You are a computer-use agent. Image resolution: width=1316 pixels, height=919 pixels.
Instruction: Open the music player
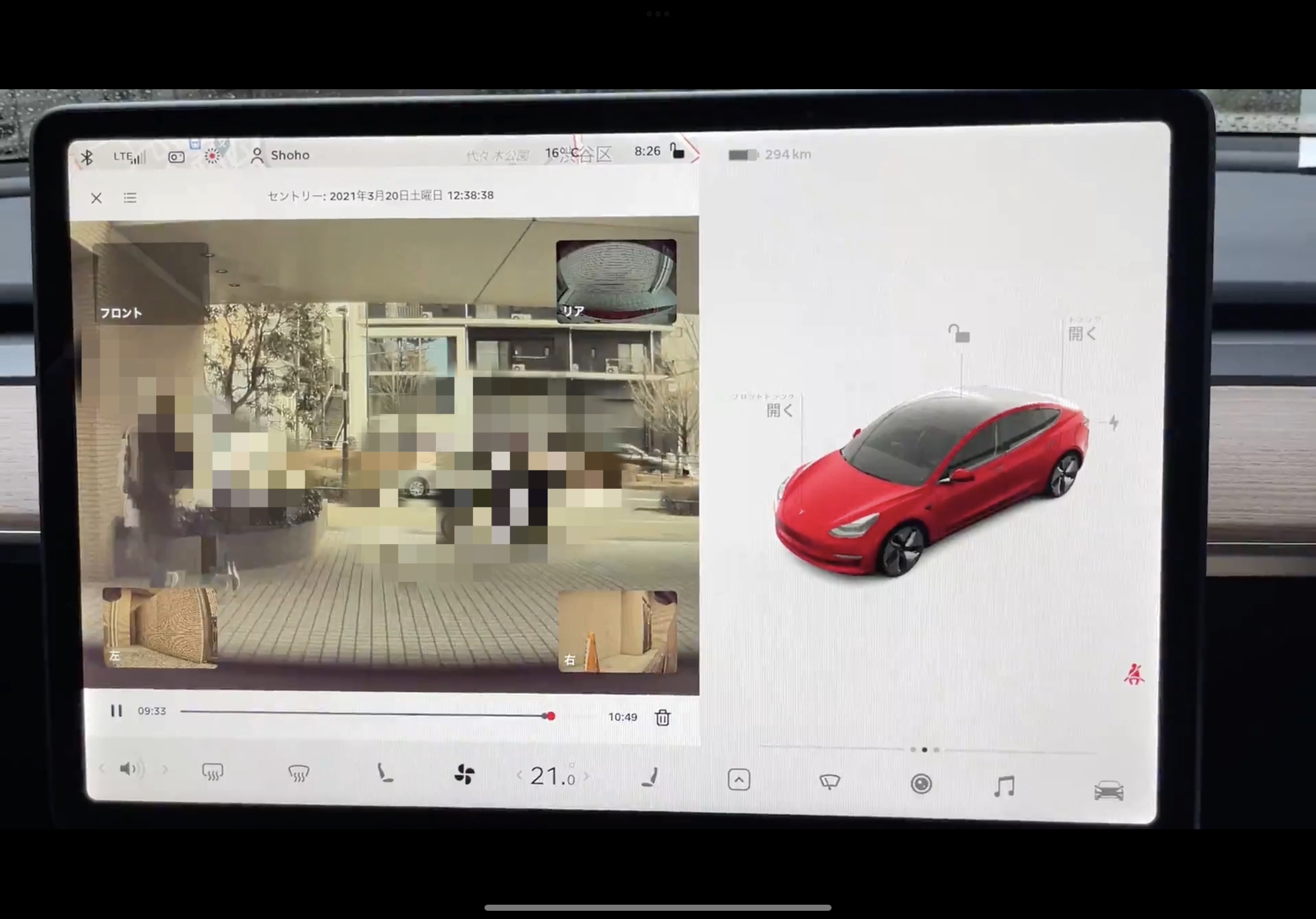click(1004, 786)
